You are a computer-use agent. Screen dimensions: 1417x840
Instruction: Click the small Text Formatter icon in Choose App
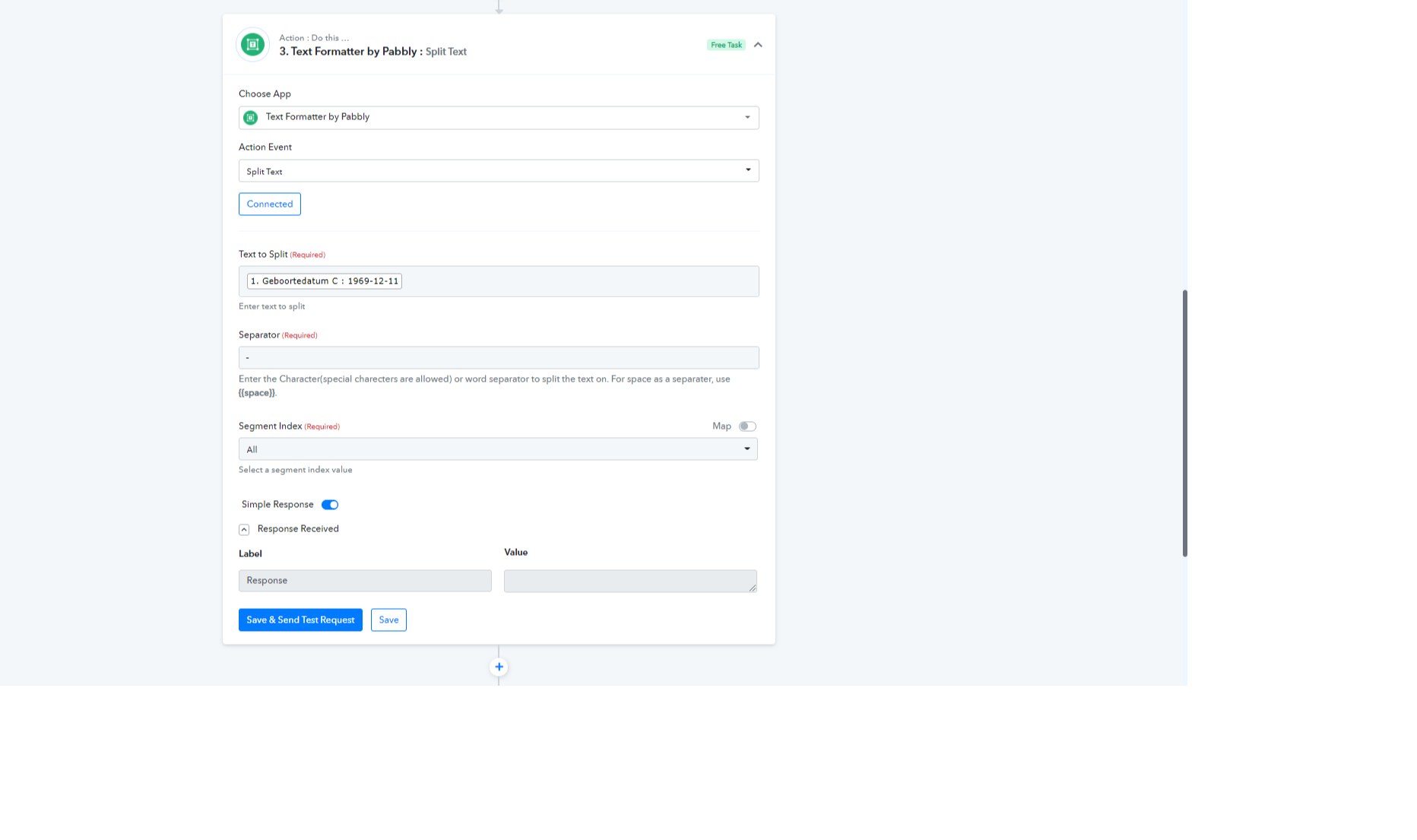[250, 117]
